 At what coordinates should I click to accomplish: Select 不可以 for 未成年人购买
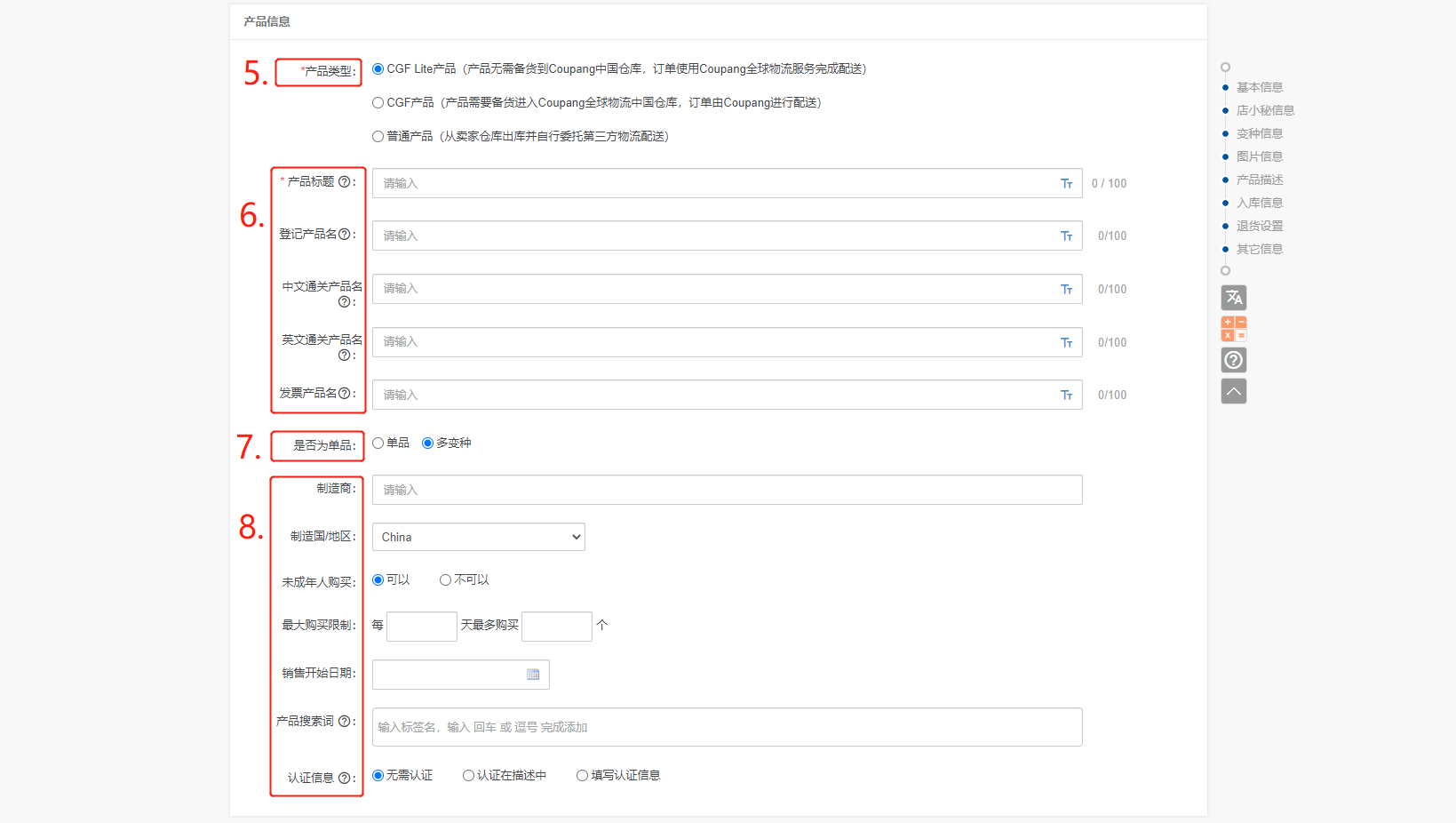pos(446,579)
